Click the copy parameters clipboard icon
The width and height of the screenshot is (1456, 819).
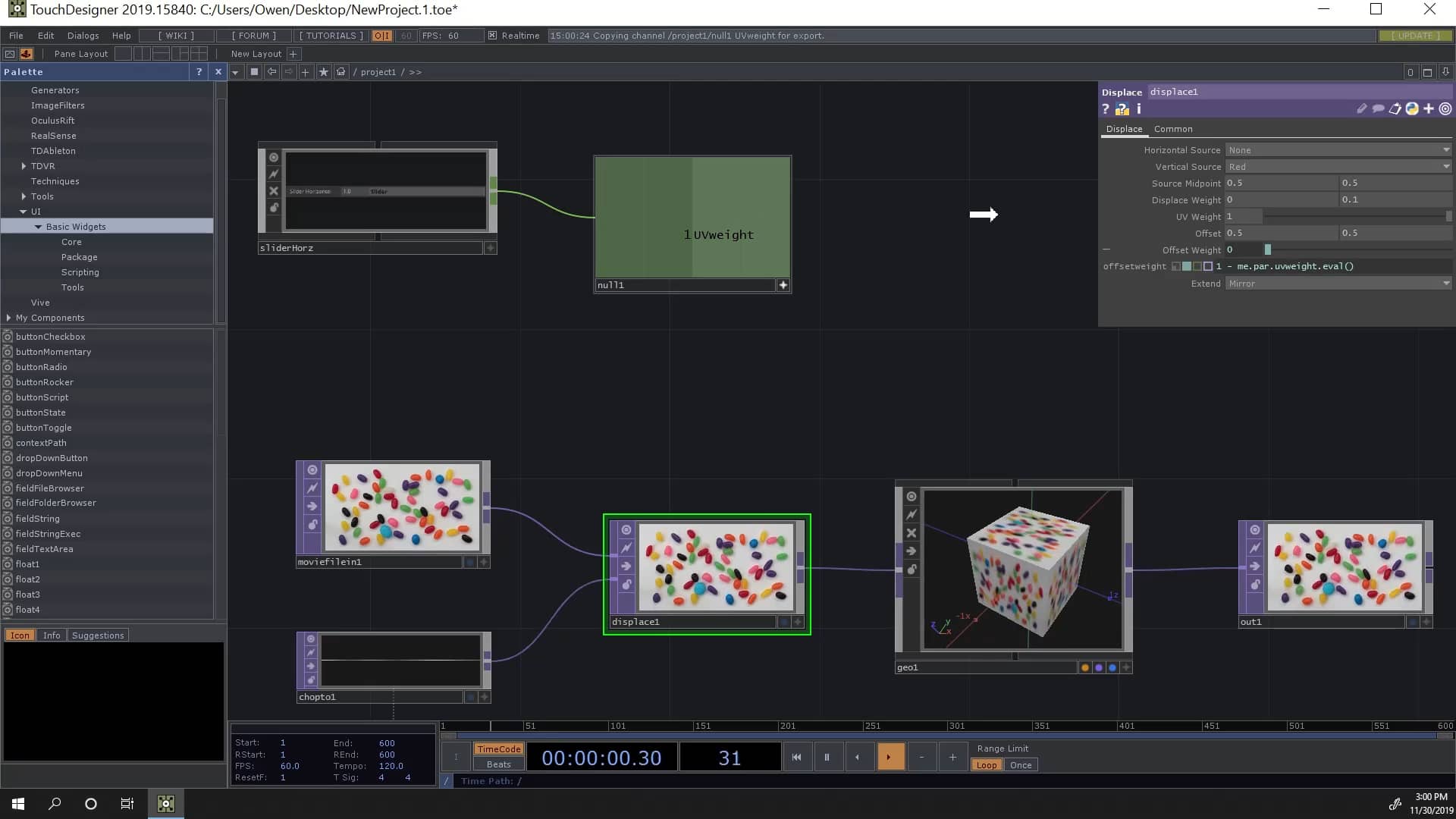coord(1395,108)
